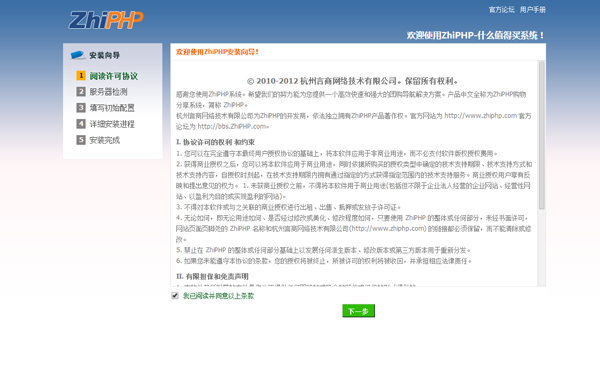Select the 阅读许可协议 step
The height and width of the screenshot is (389, 600).
pos(114,76)
